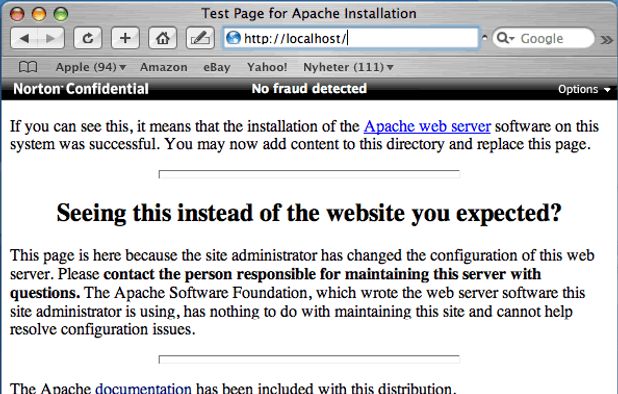Expand the Nyheter (111) bookmarks folder
Viewport: 618px width, 394px height.
coord(348,67)
